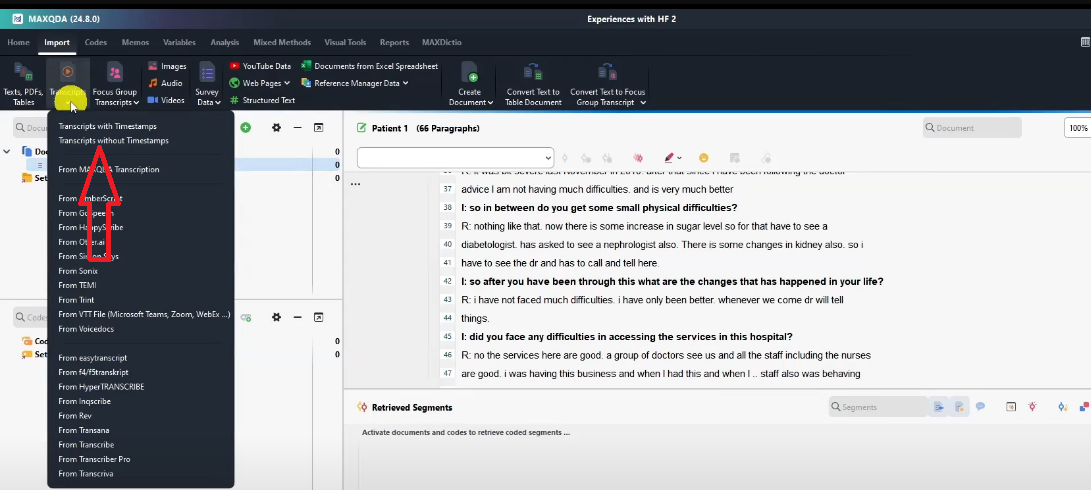
Task: Import Audio files
Action: 166,83
